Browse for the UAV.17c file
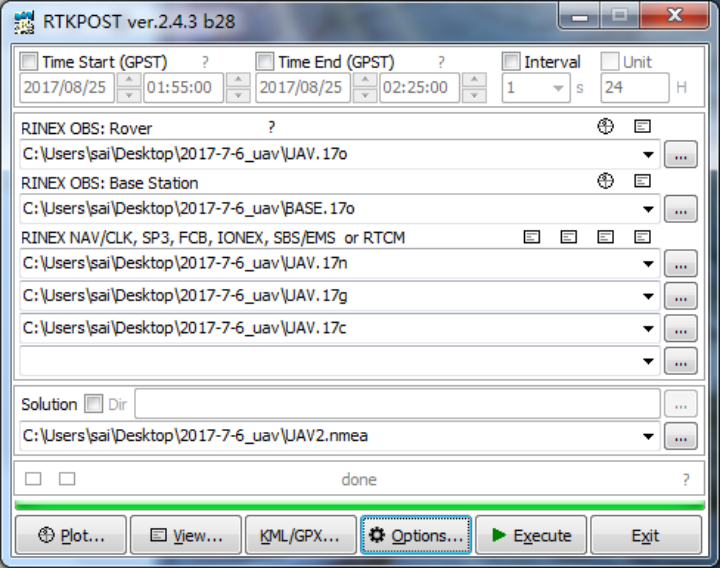The height and width of the screenshot is (568, 720). tap(681, 328)
